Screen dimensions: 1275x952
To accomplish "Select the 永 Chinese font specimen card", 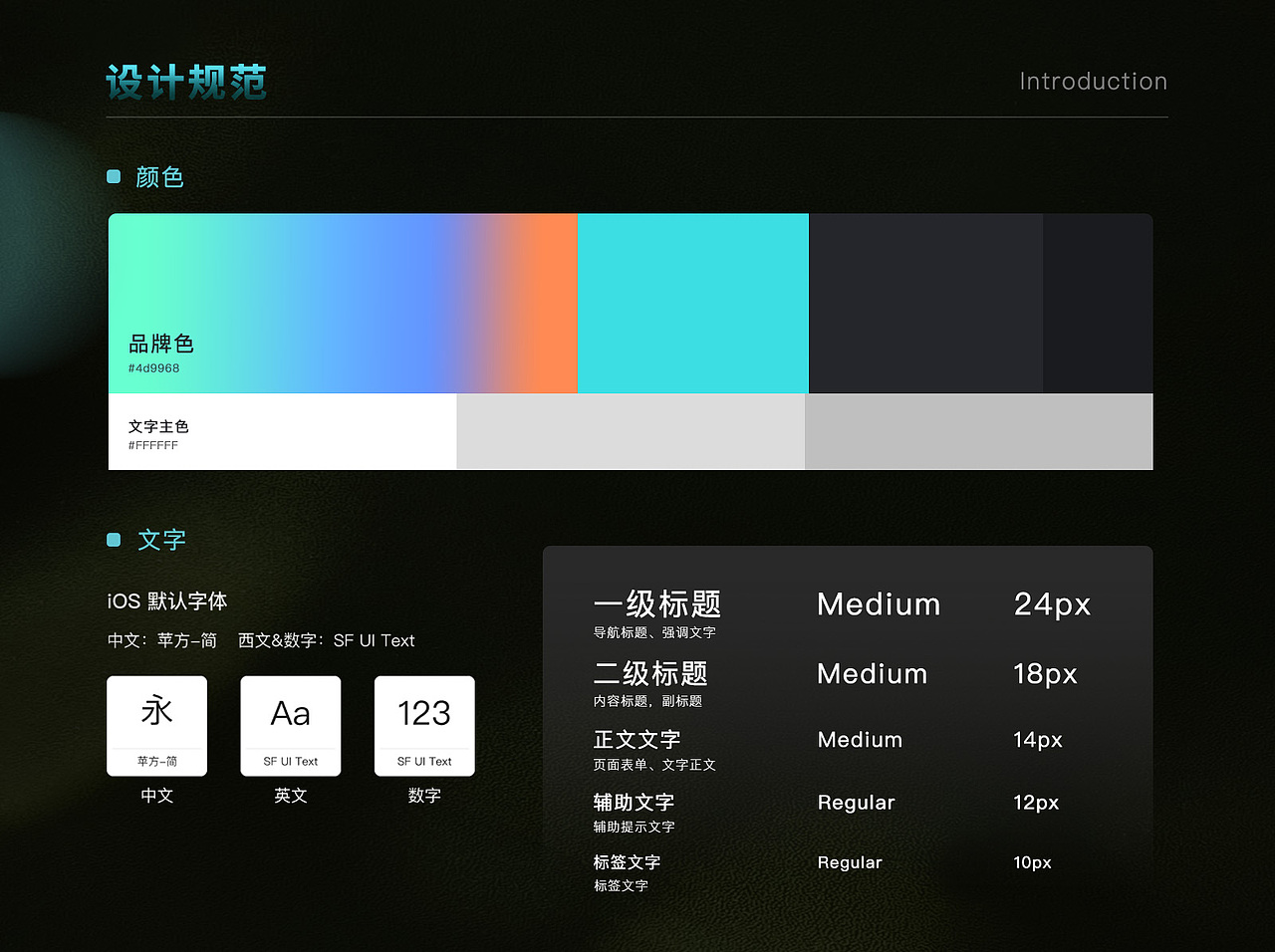I will click(156, 726).
